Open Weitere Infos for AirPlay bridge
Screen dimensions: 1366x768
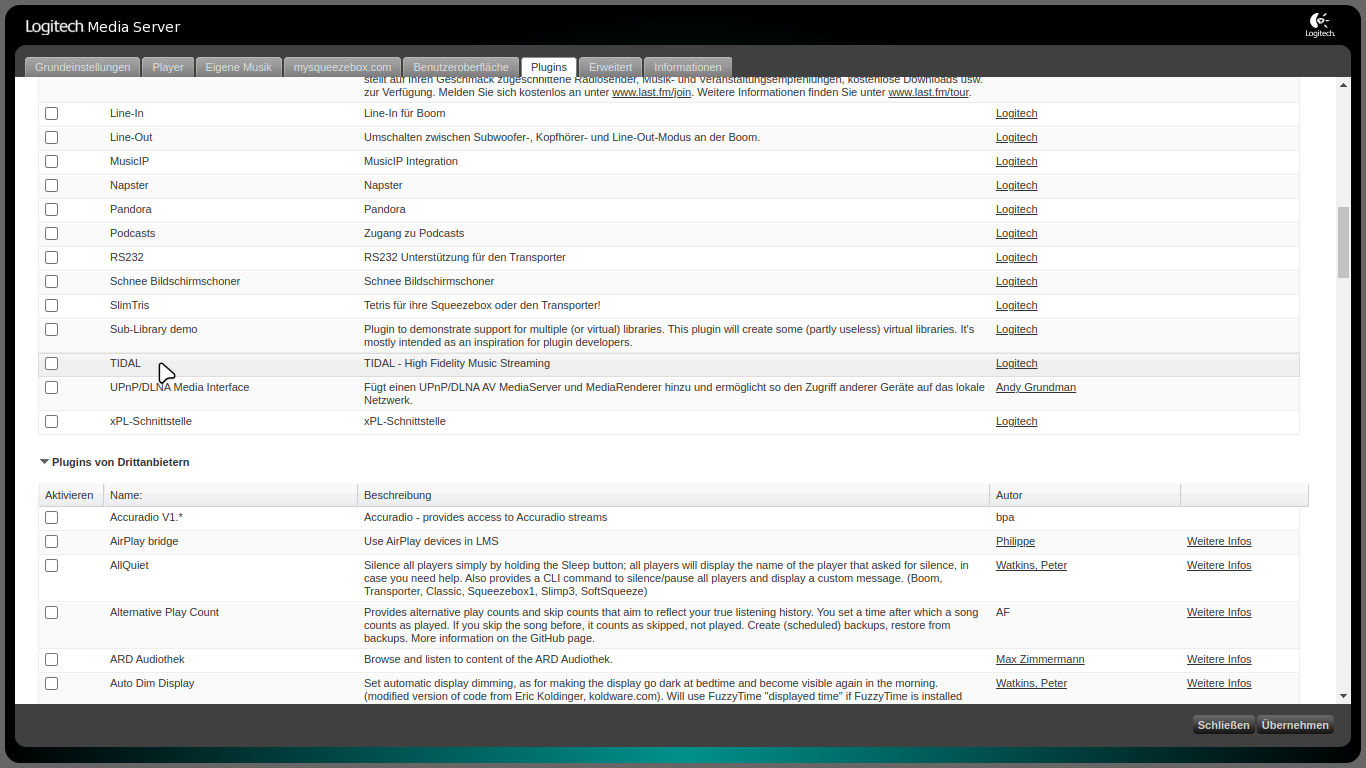[x=1219, y=541]
